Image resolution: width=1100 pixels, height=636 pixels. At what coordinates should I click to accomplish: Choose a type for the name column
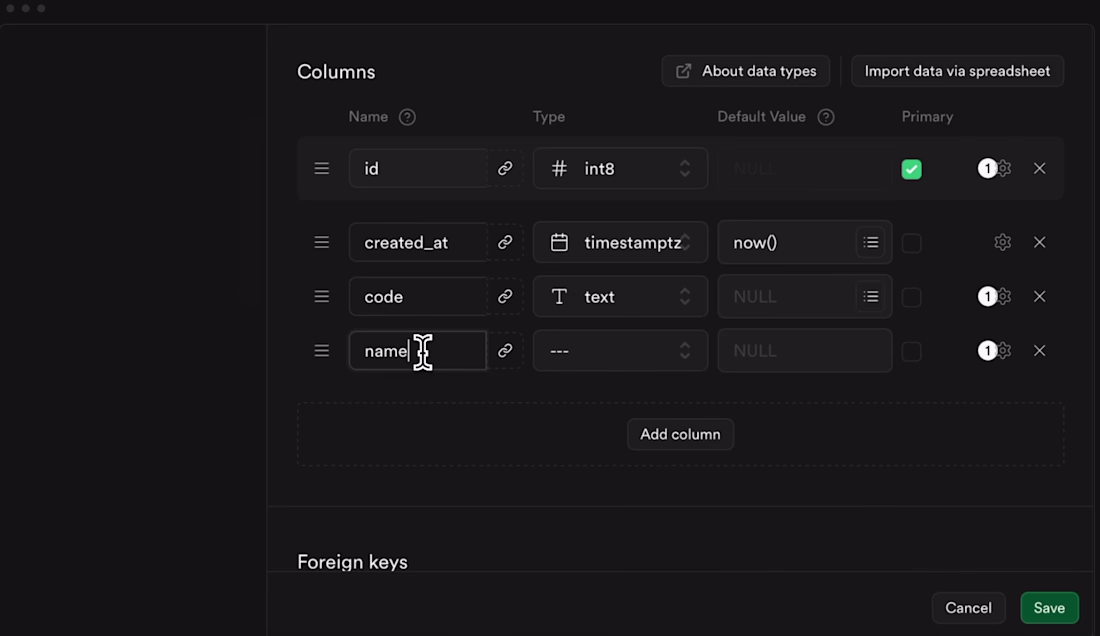(x=620, y=351)
